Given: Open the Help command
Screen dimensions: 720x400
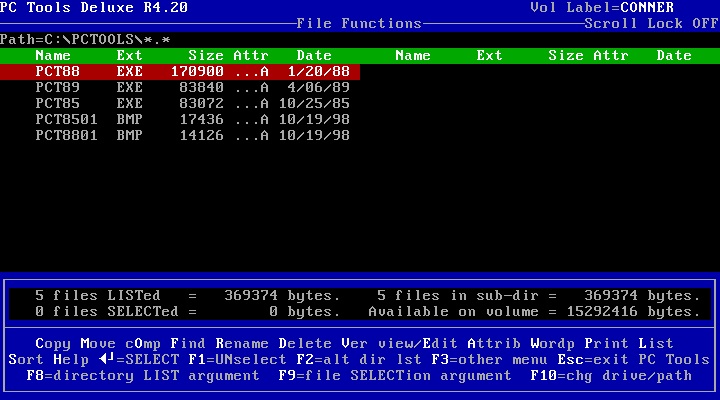Looking at the screenshot, I should pyautogui.click(x=71, y=359).
